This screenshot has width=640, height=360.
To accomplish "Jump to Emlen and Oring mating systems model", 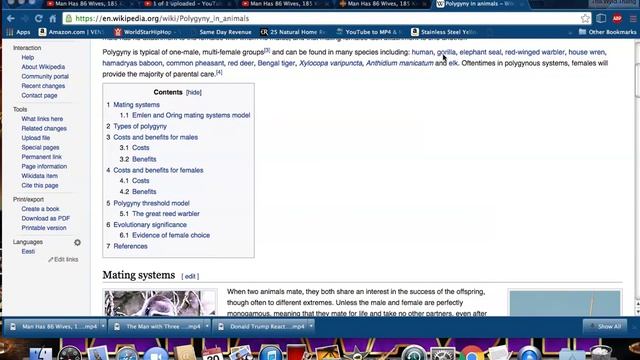I will [x=191, y=116].
